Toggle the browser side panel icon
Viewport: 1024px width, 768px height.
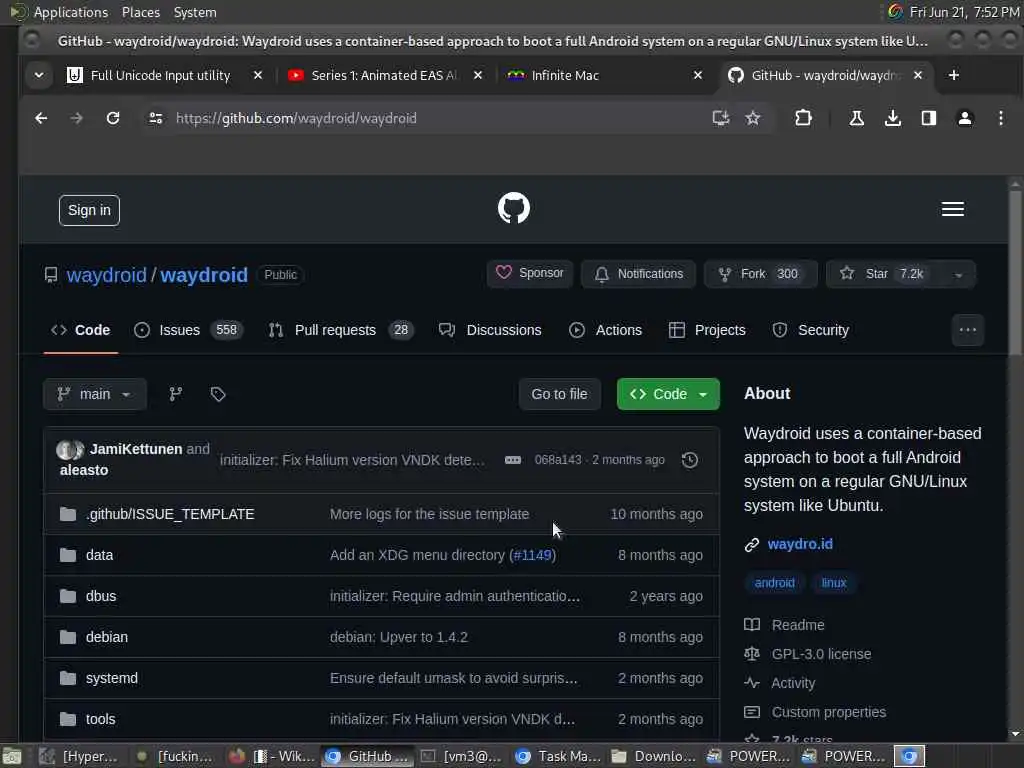pyautogui.click(x=929, y=118)
